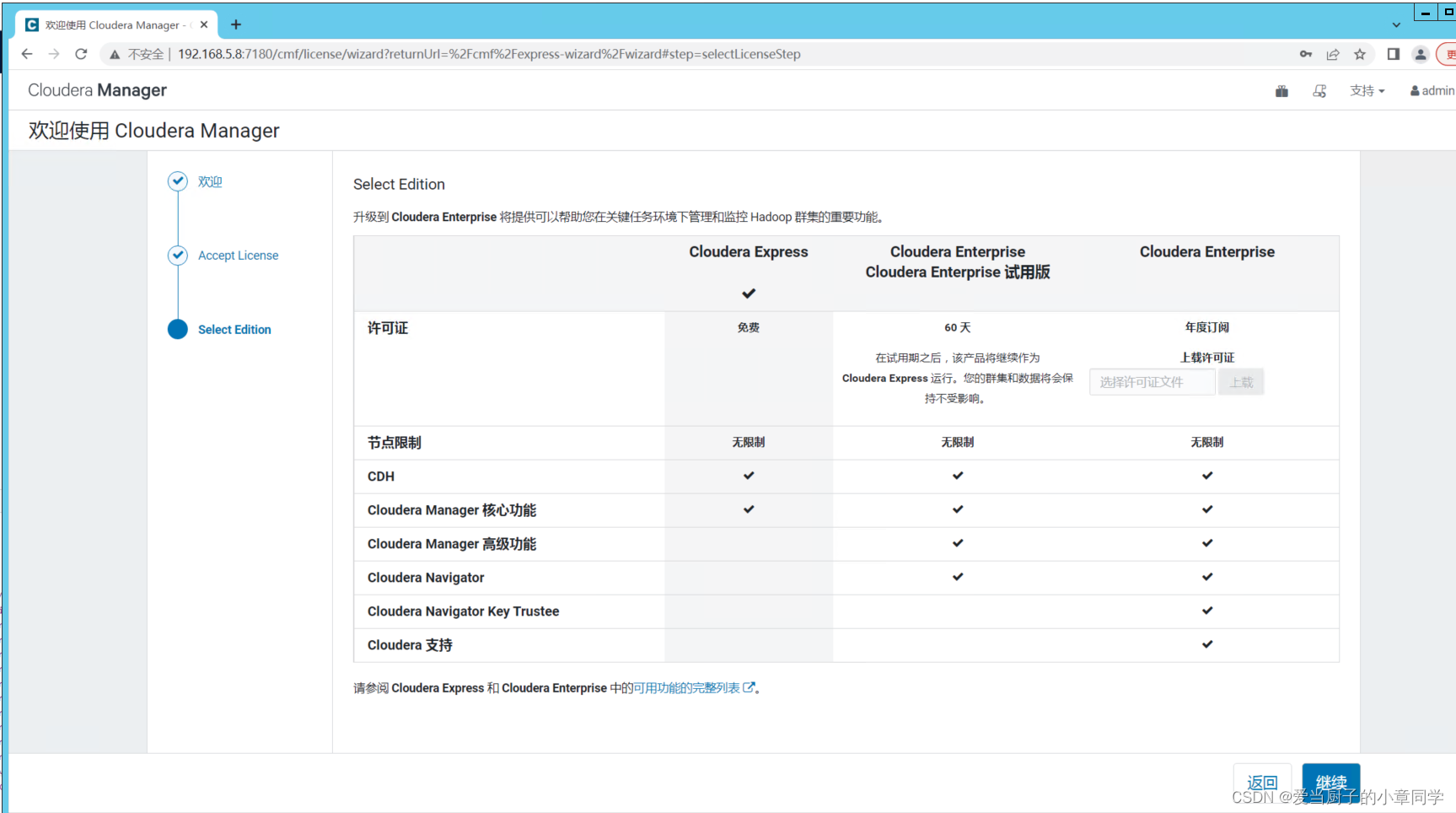Viewport: 1456px width, 813px height.
Task: Open the parcels gift box icon
Action: click(x=1281, y=91)
